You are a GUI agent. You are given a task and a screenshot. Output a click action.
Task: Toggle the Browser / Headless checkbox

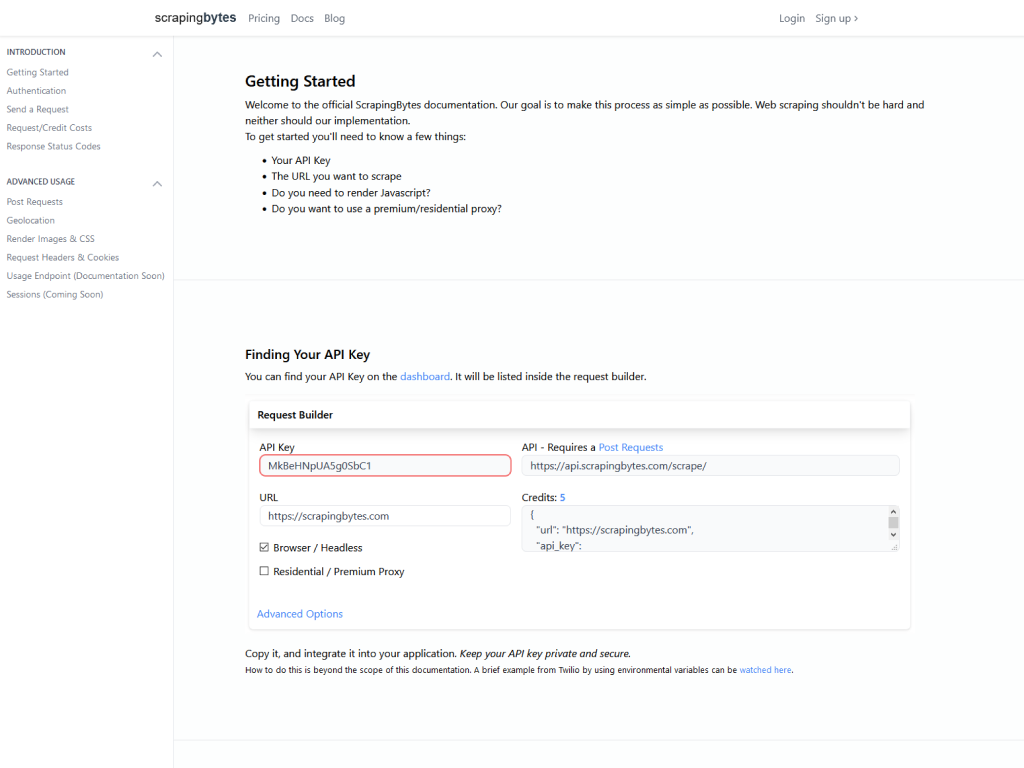[x=264, y=548]
